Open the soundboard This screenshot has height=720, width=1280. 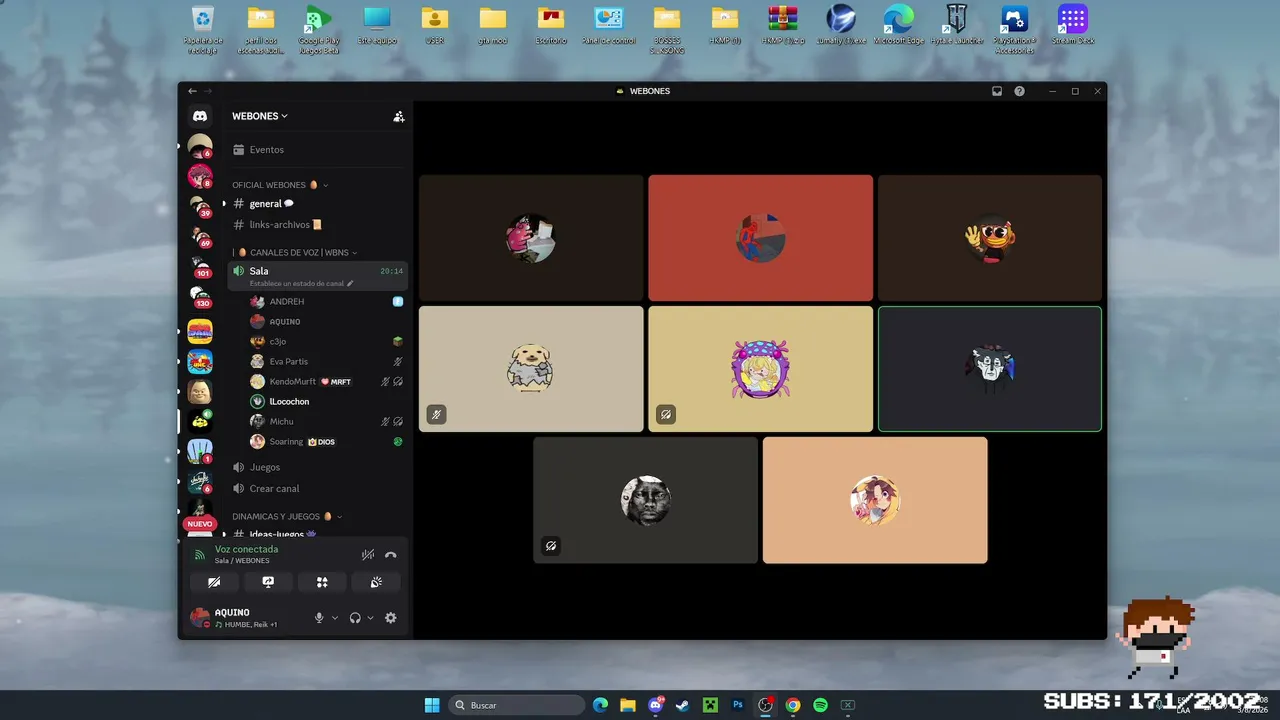point(376,582)
